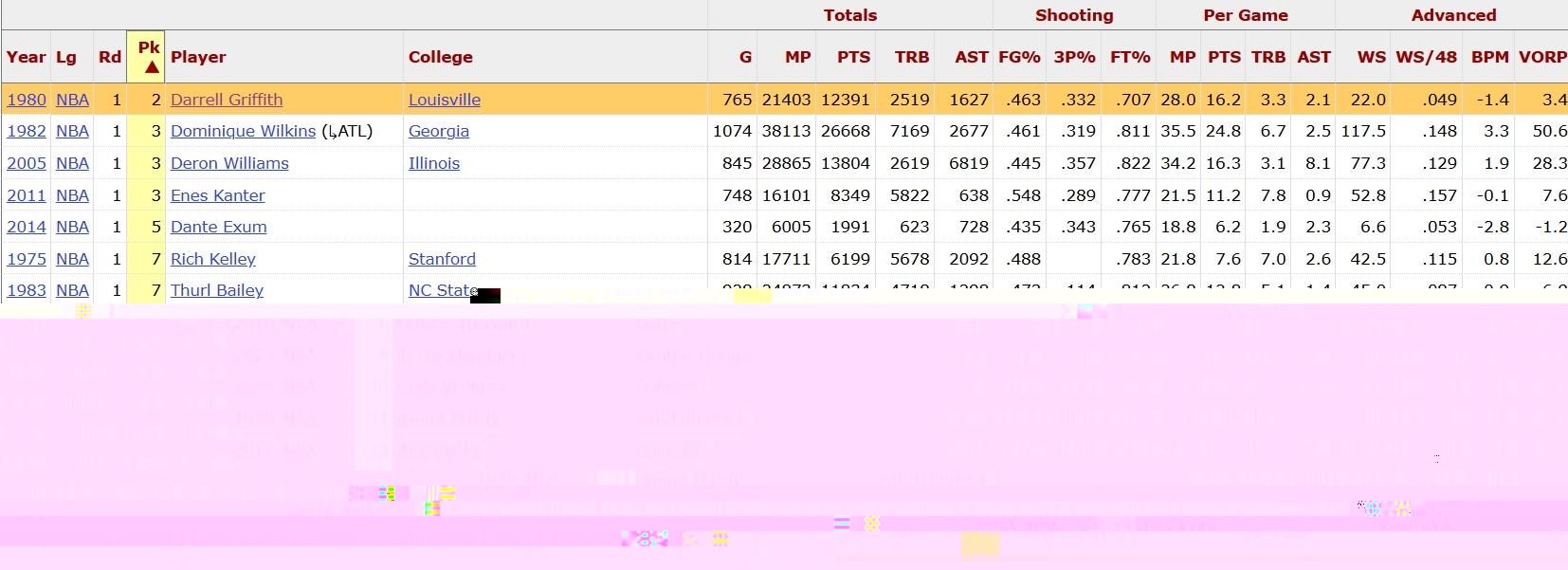The width and height of the screenshot is (1568, 570).
Task: Go to the Stanford college page
Action: (442, 259)
